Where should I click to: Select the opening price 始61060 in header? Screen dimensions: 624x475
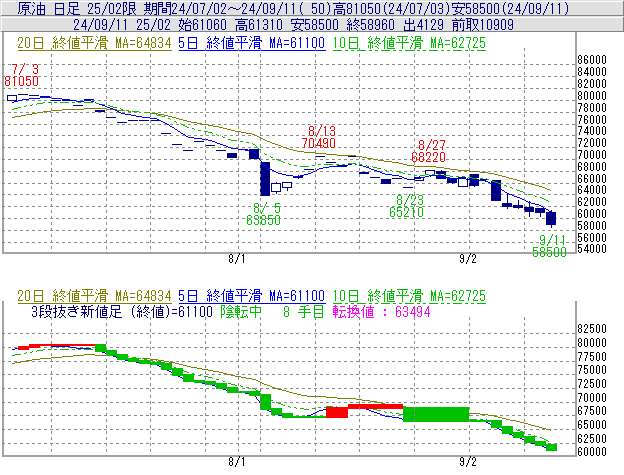[203, 25]
